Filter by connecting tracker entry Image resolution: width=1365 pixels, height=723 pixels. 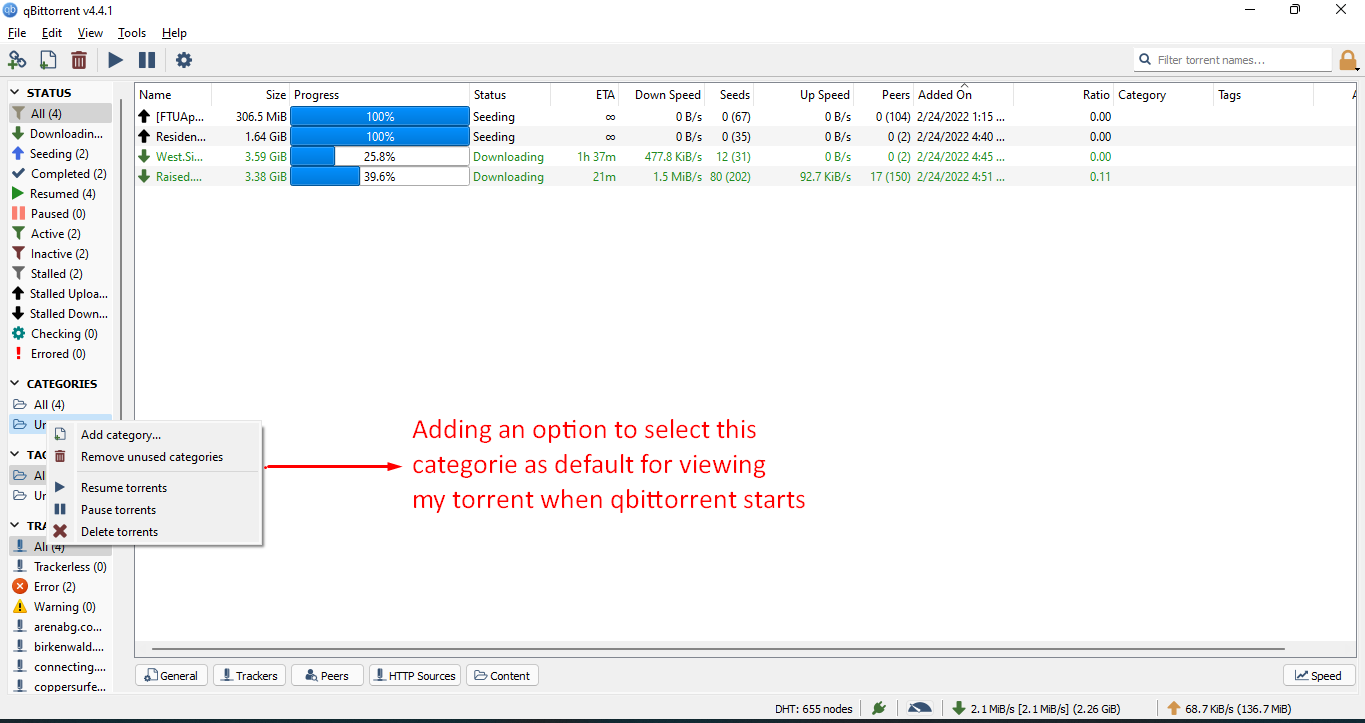(x=60, y=667)
